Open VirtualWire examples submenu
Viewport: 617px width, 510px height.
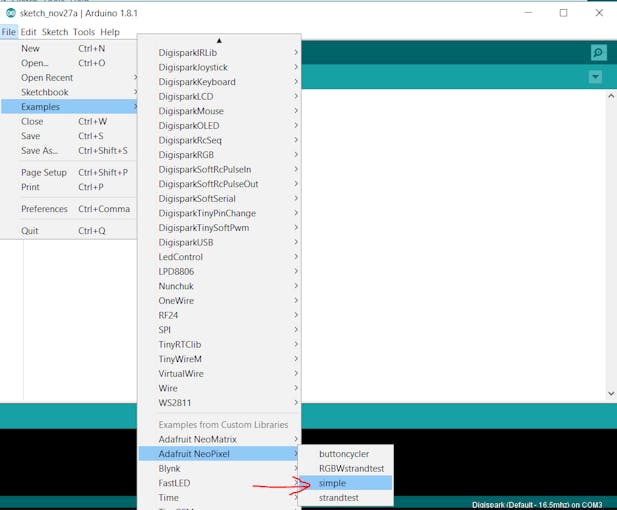pyautogui.click(x=219, y=373)
